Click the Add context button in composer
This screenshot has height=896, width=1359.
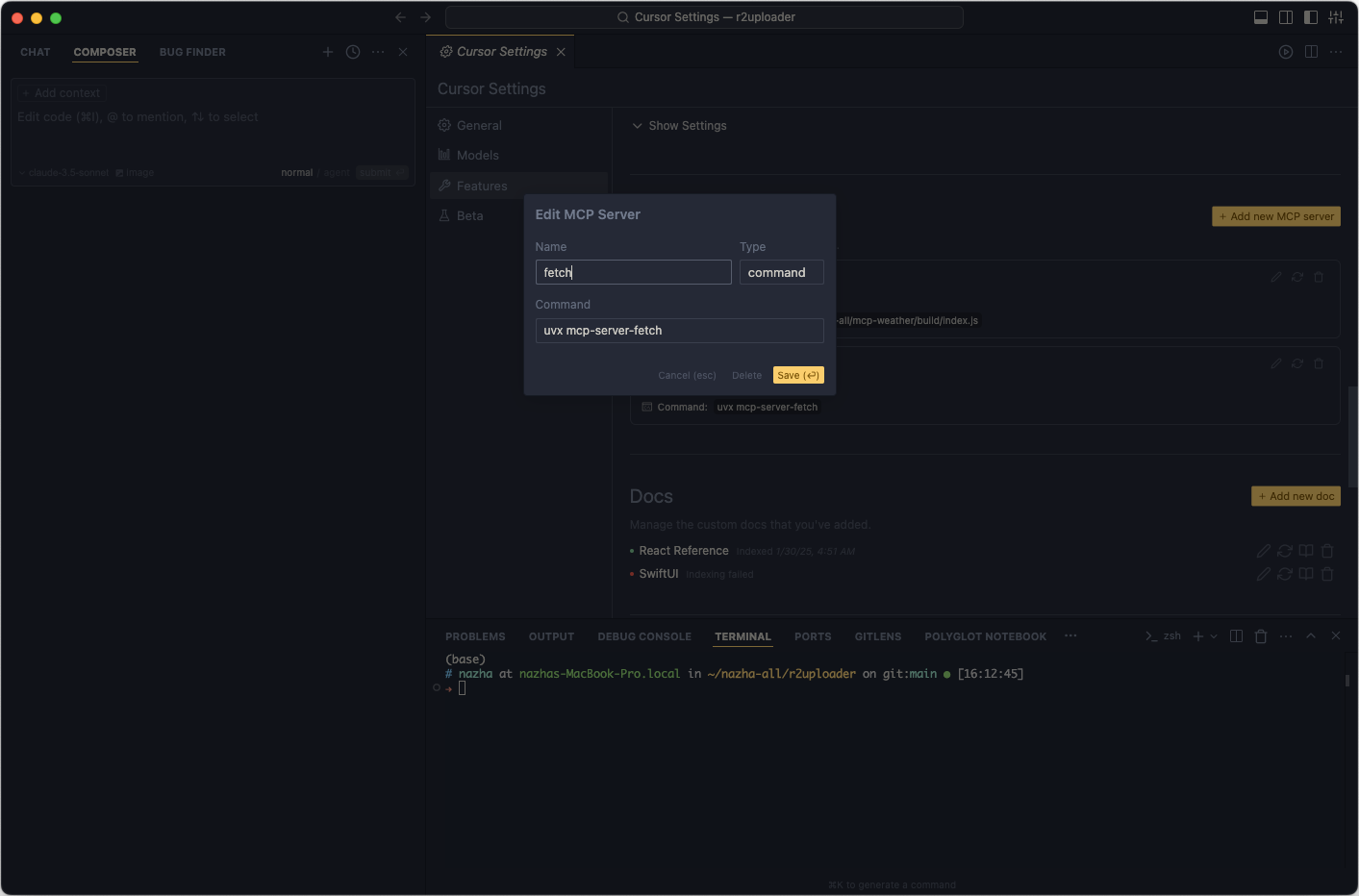(x=61, y=93)
